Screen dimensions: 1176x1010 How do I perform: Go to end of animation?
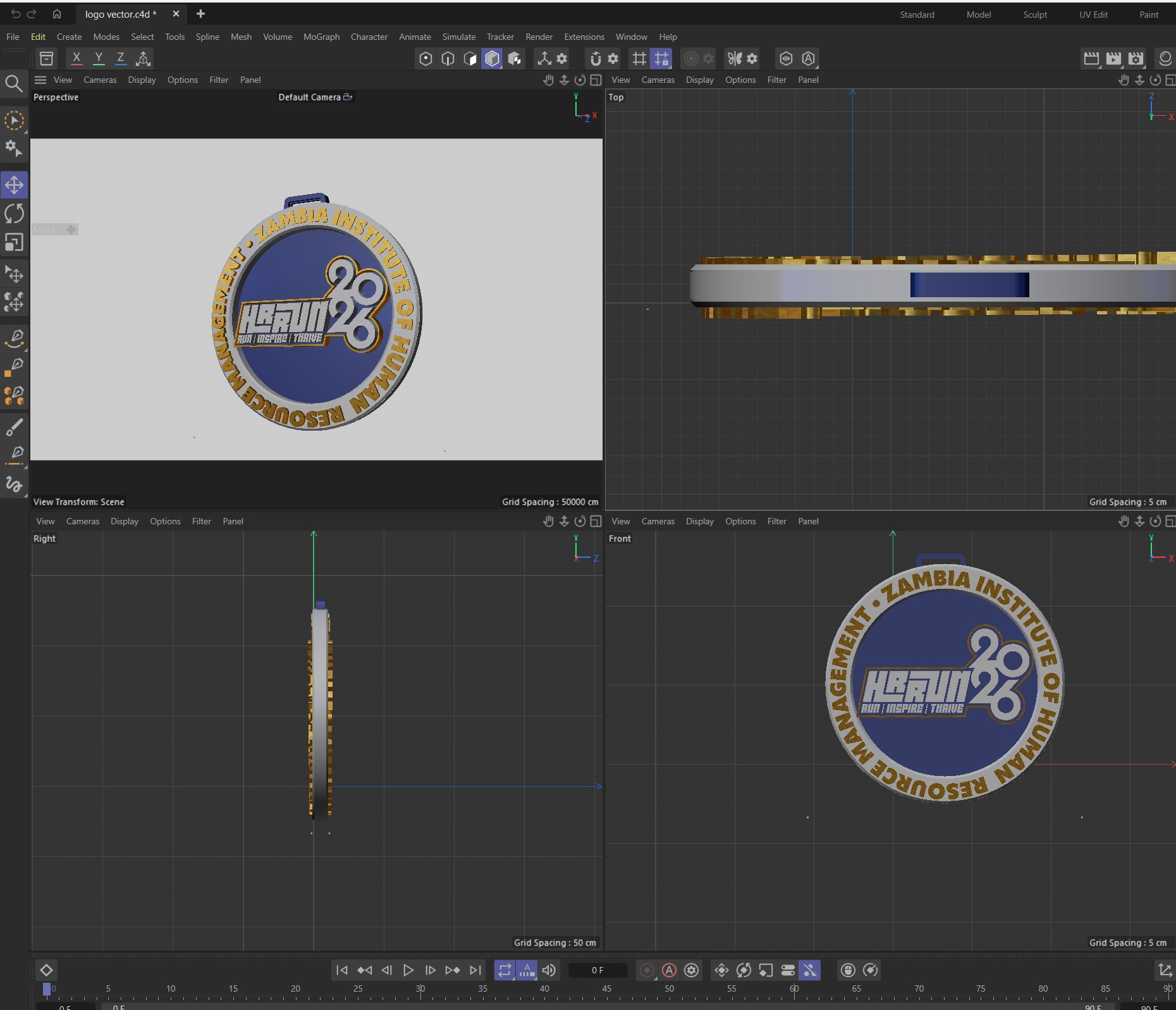tap(475, 970)
